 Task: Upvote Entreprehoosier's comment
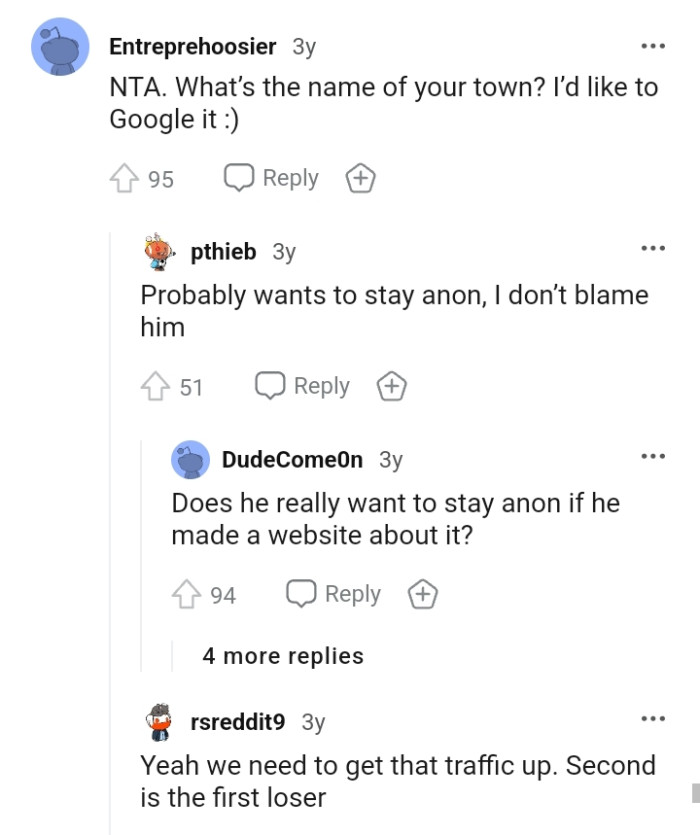point(122,178)
